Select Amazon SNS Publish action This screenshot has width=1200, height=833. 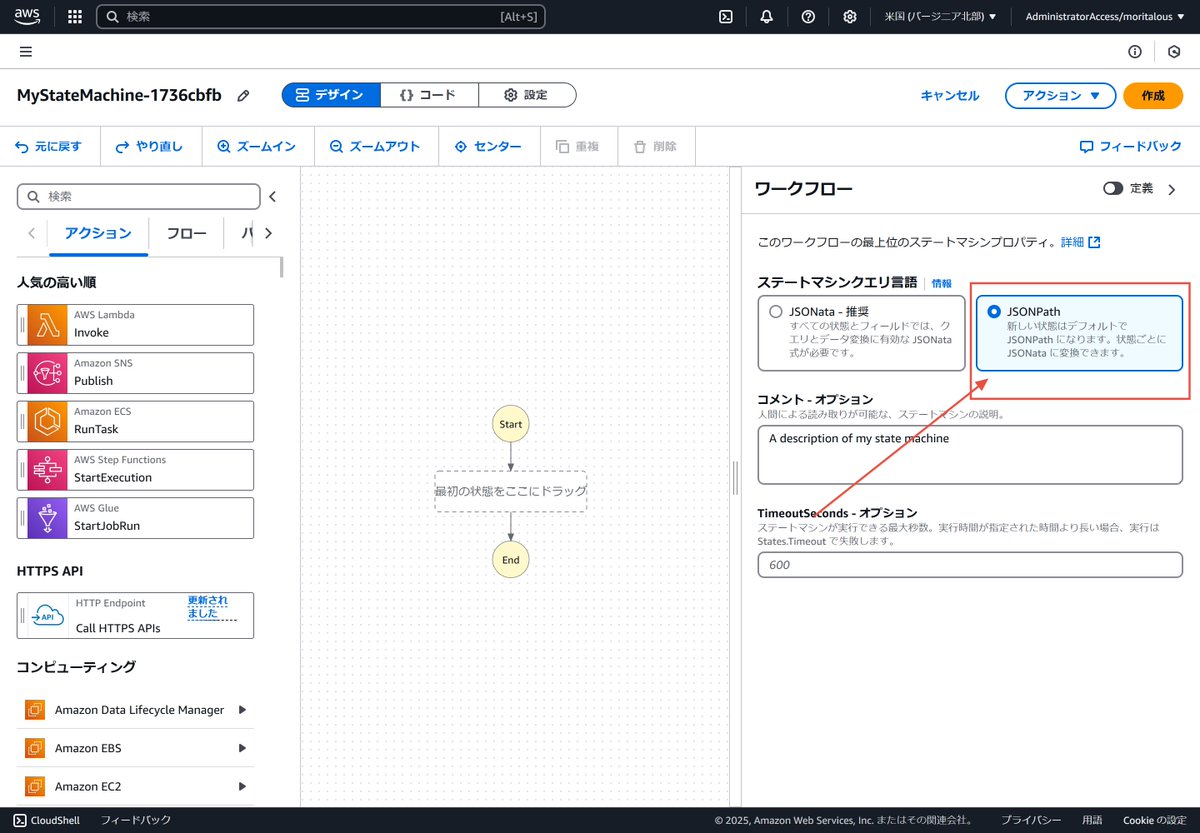tap(135, 373)
